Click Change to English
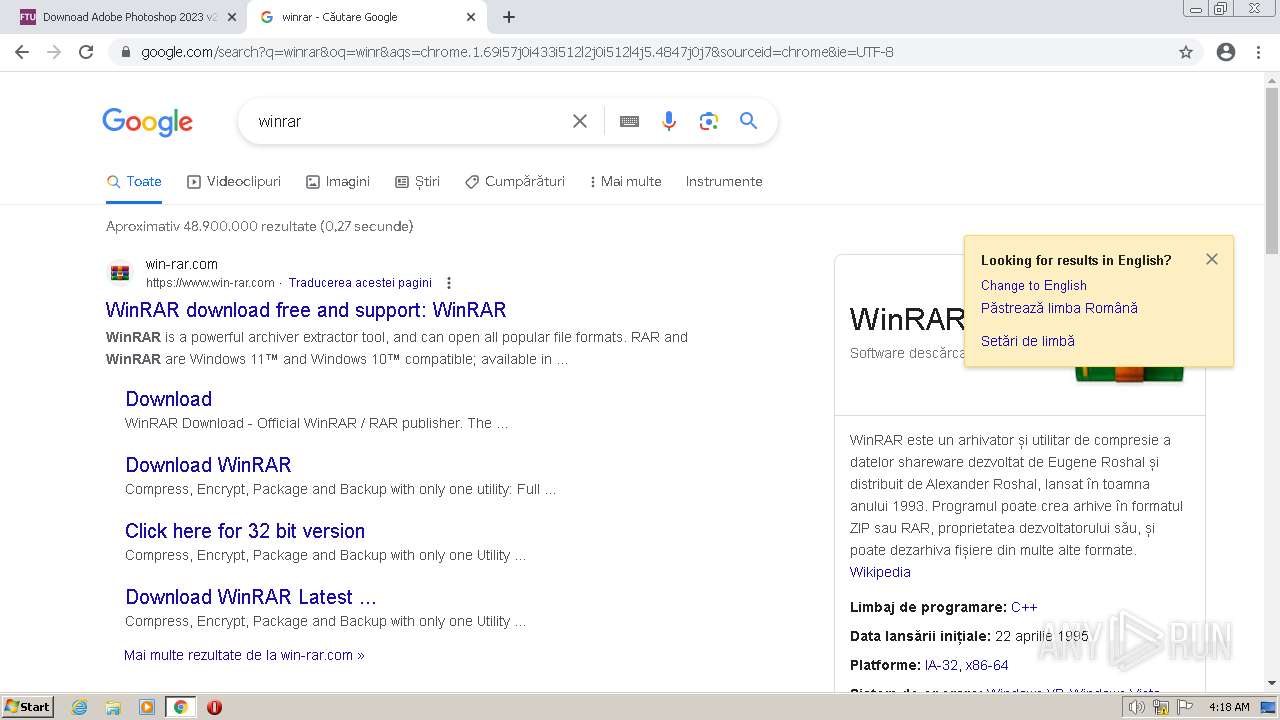 coord(1034,286)
